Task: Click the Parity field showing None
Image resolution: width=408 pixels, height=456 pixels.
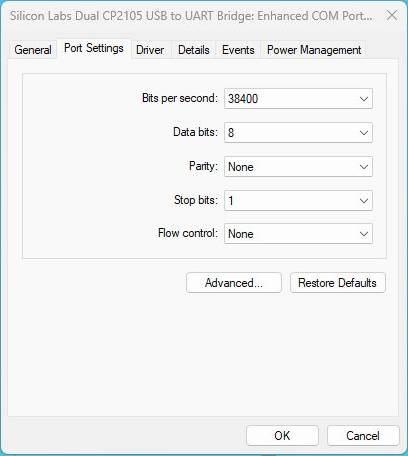Action: pos(298,167)
